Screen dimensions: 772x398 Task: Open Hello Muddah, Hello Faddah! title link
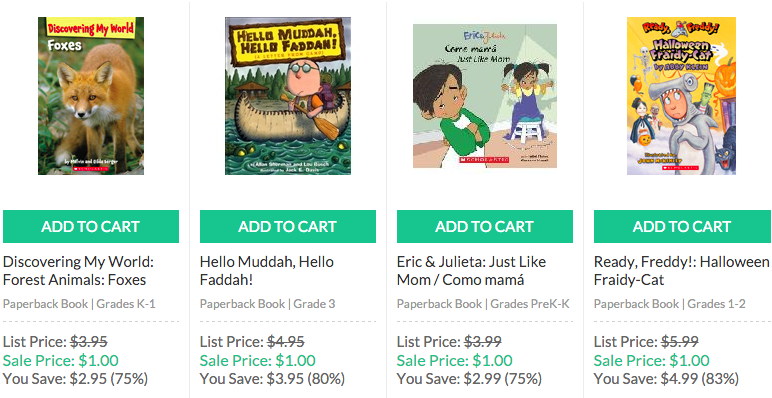[x=267, y=270]
